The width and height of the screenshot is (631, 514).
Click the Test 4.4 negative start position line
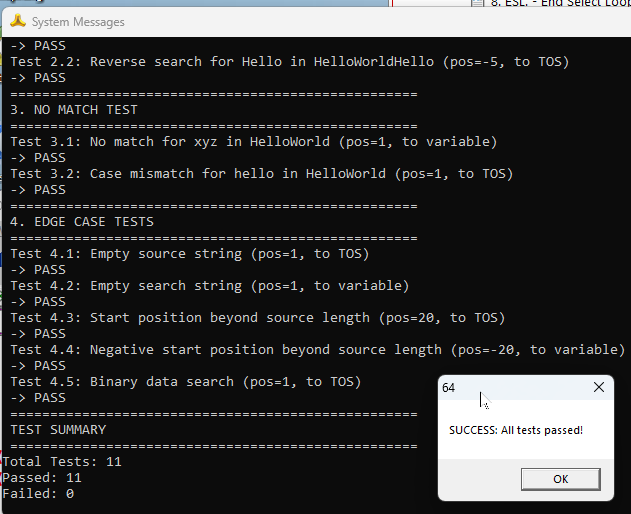coord(317,350)
